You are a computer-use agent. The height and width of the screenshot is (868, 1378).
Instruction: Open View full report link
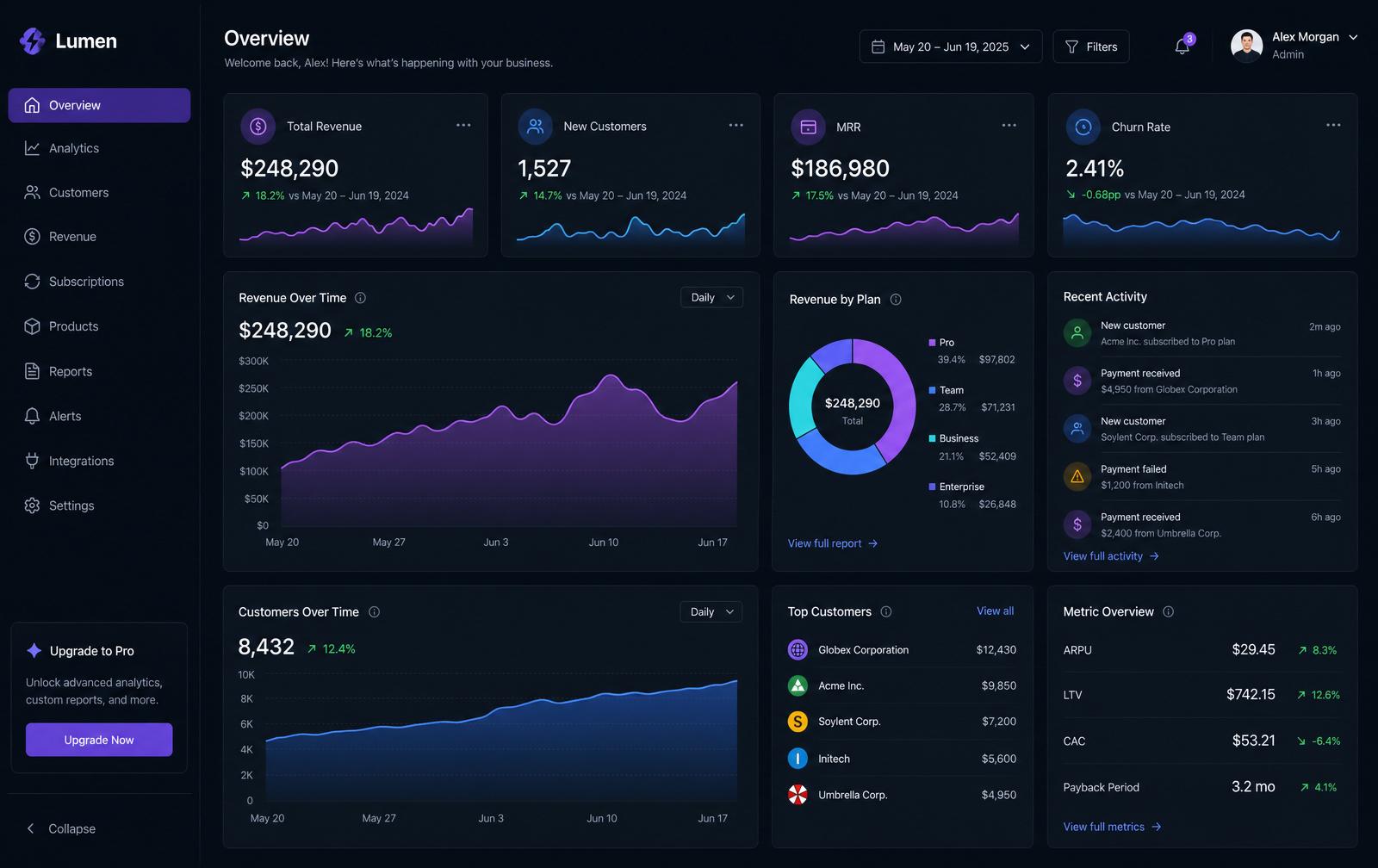coord(833,543)
